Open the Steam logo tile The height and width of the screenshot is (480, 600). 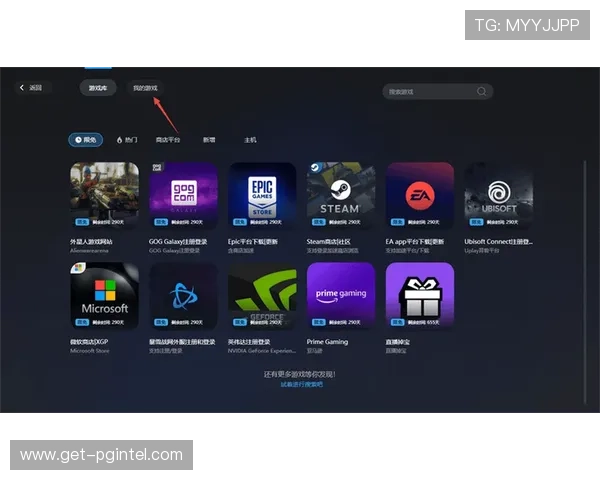pyautogui.click(x=341, y=196)
